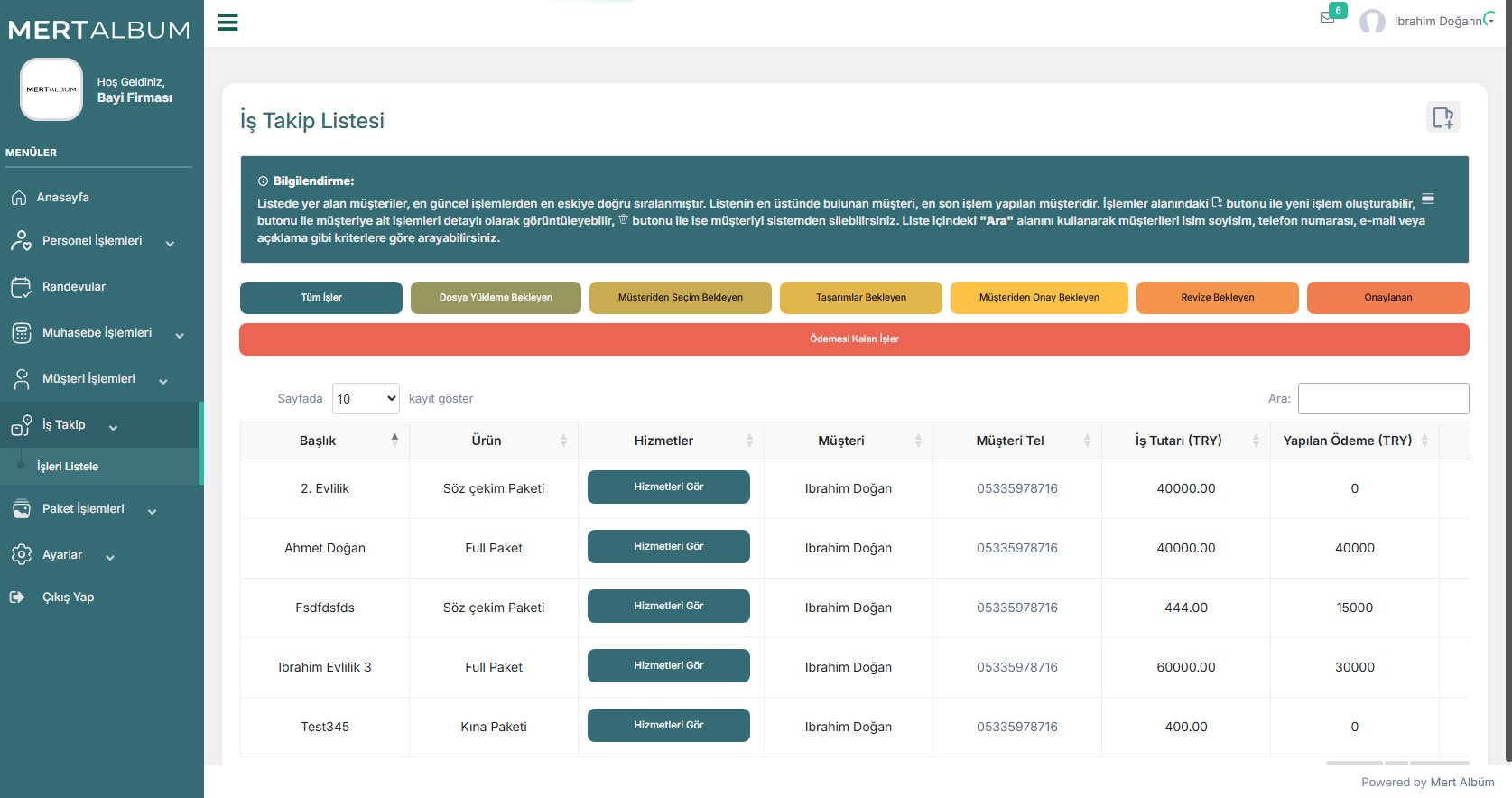
Task: Click the MertAlbum logo thumbnail
Action: [x=51, y=89]
